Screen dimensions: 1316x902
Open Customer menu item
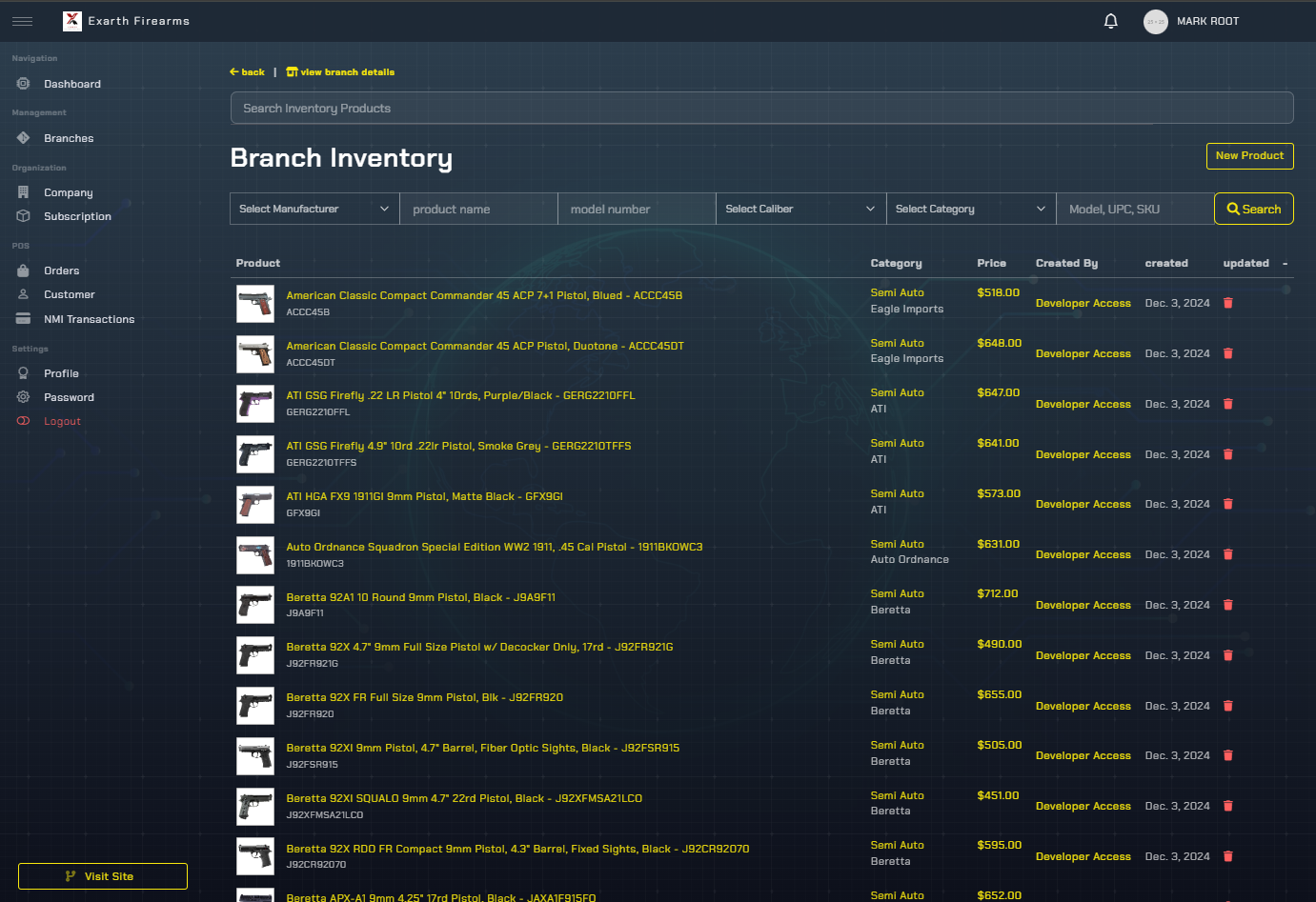[70, 294]
